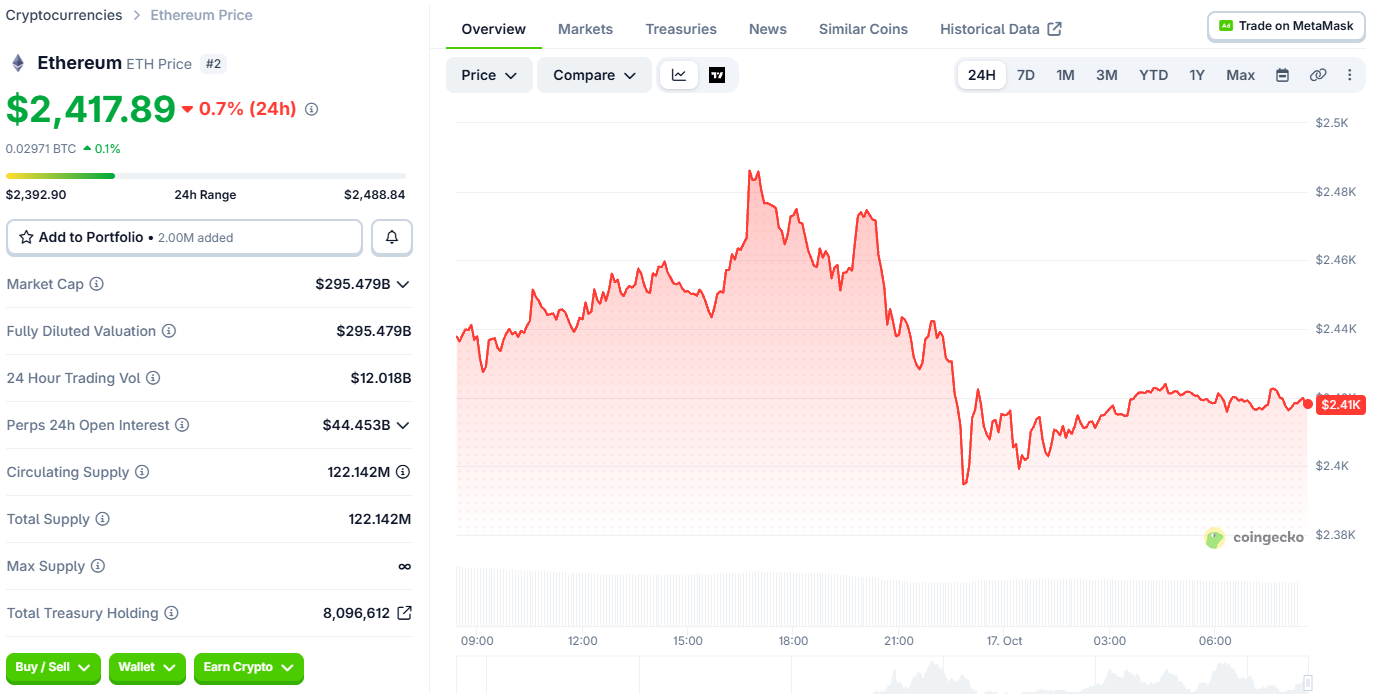Screen dimensions: 1375x694
Task: Click the chart navigator mini preview
Action: point(883,676)
